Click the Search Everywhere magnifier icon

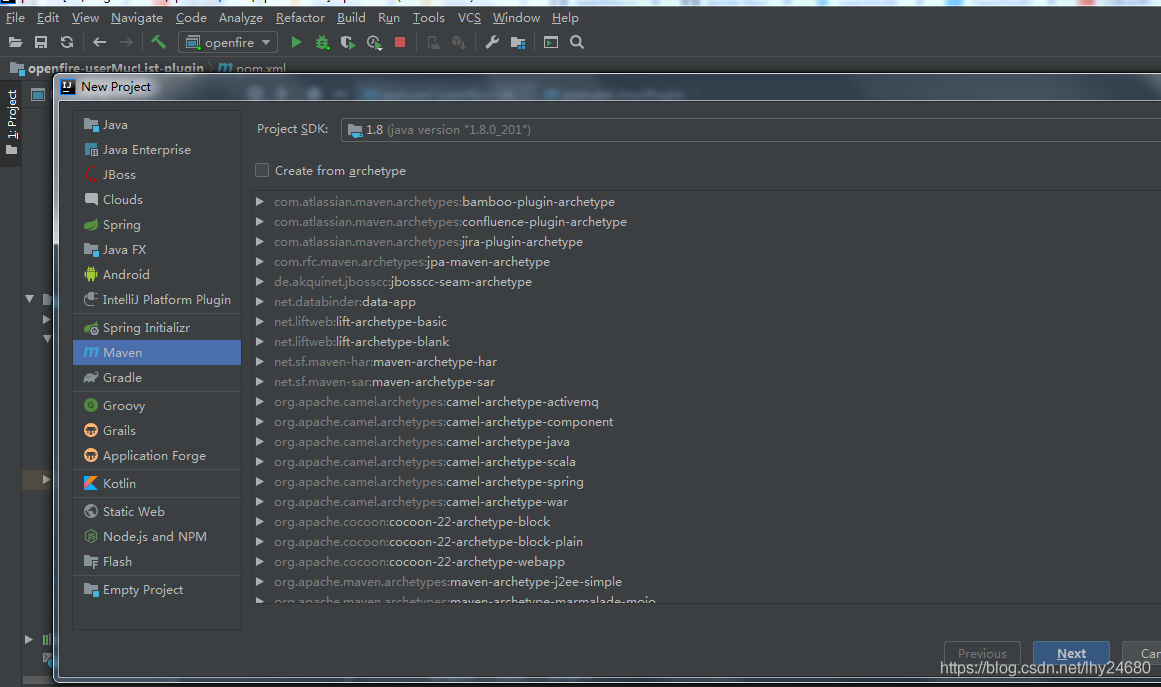(x=577, y=42)
